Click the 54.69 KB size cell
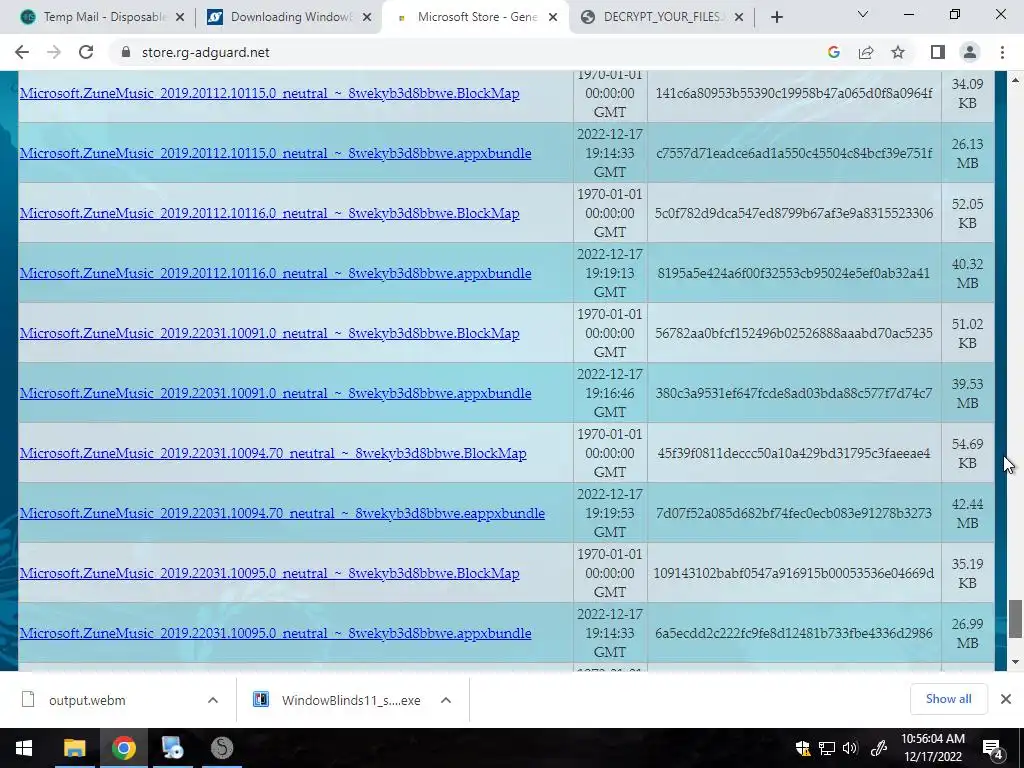Screen dimensions: 1024x768 967,453
